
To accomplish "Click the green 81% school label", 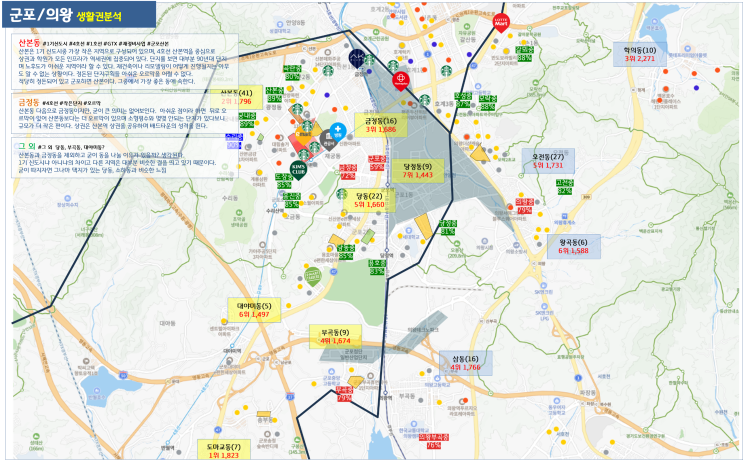I will pyautogui.click(x=447, y=227).
